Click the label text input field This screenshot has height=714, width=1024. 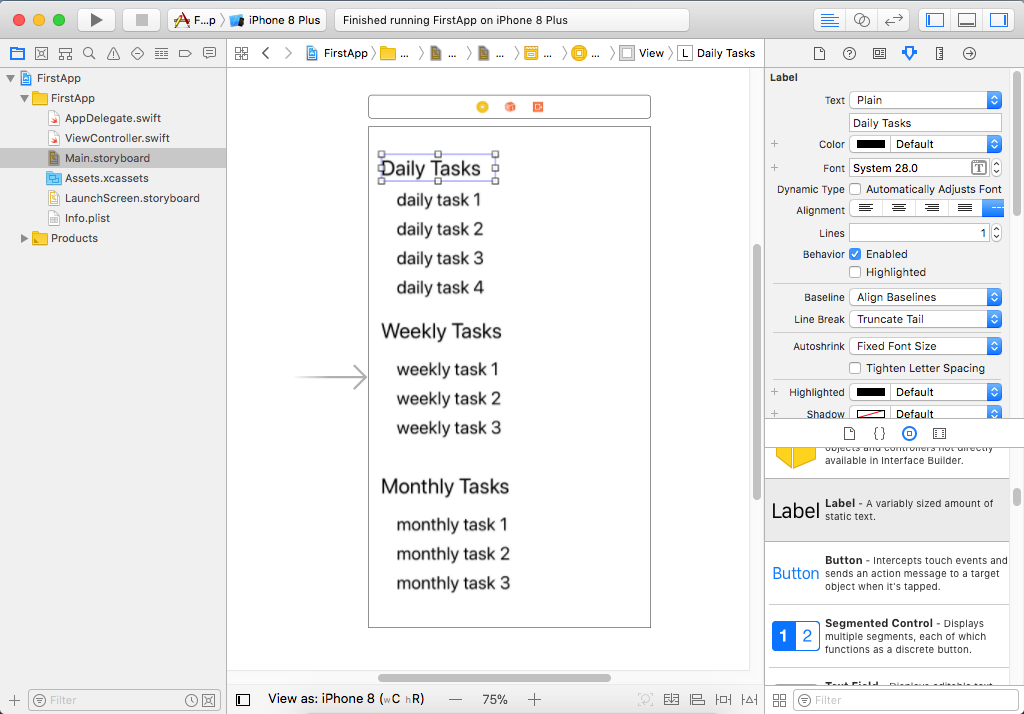pyautogui.click(x=925, y=123)
